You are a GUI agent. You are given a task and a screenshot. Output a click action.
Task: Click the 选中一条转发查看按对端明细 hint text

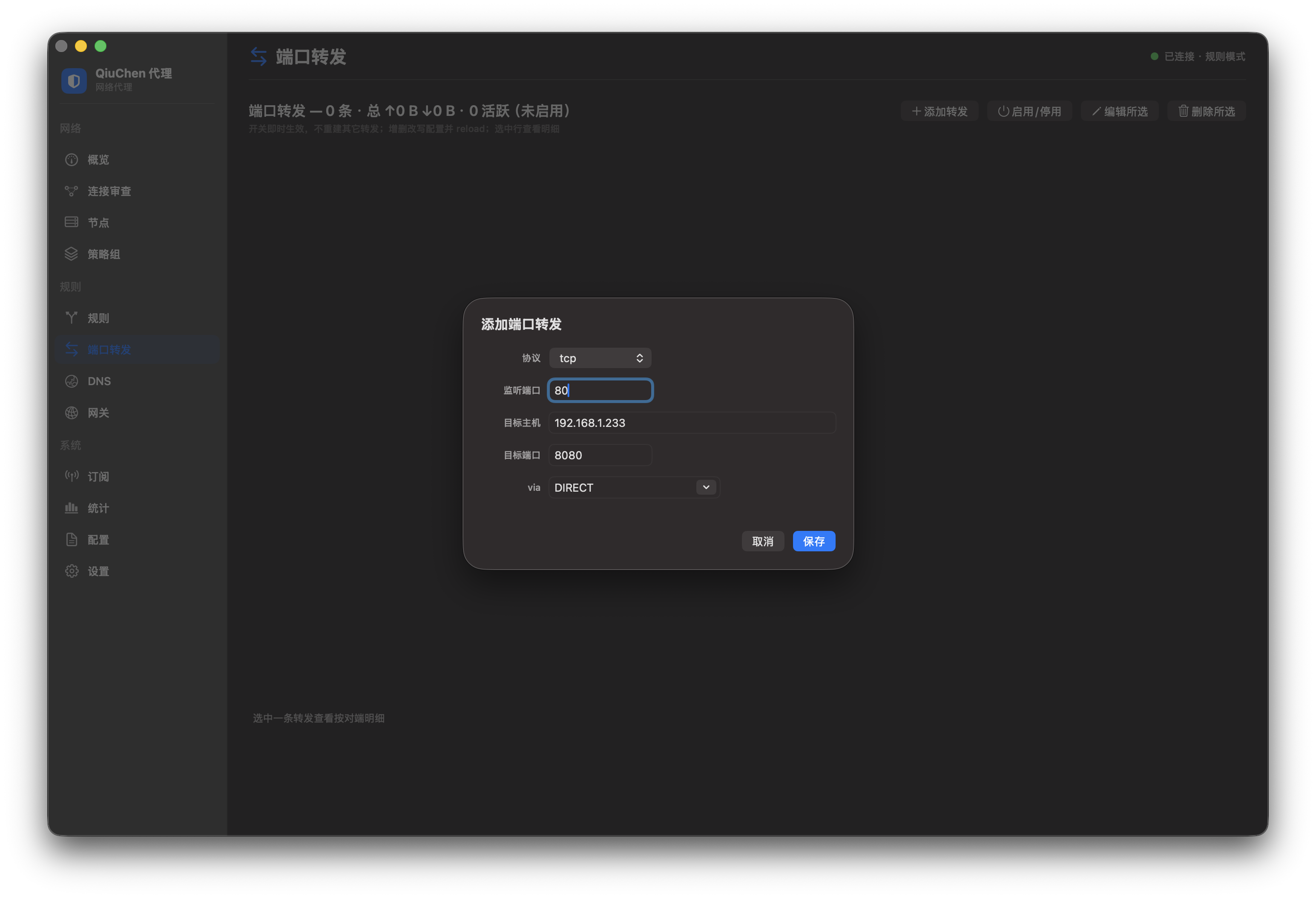pos(318,718)
